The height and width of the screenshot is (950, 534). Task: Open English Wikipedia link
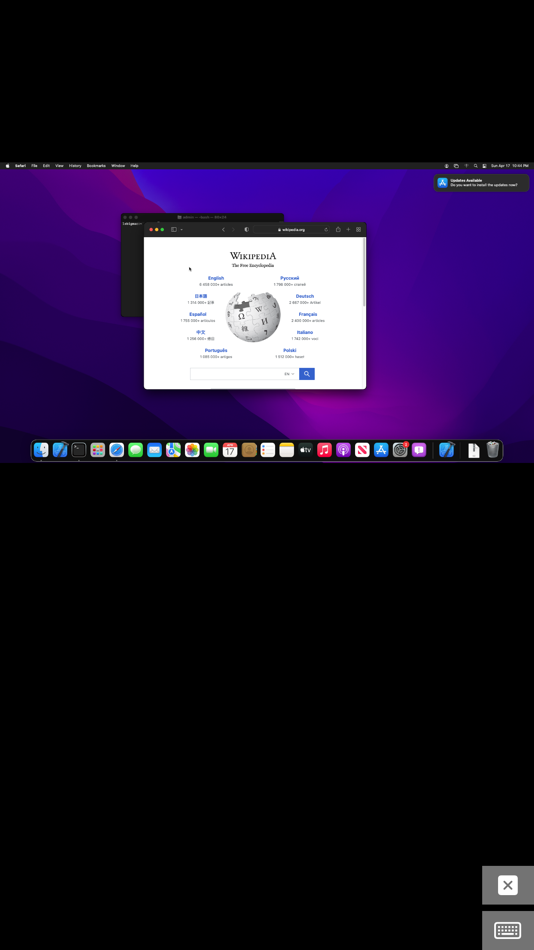click(x=216, y=278)
